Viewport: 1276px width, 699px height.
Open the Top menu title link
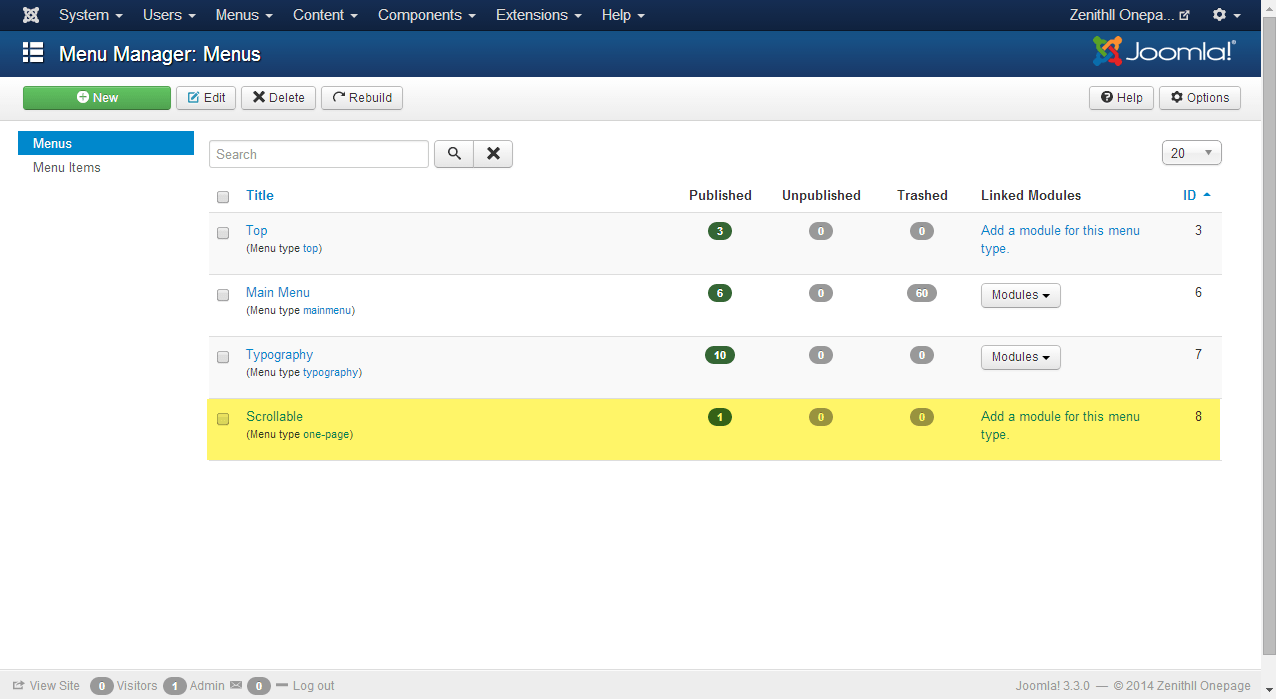point(257,230)
